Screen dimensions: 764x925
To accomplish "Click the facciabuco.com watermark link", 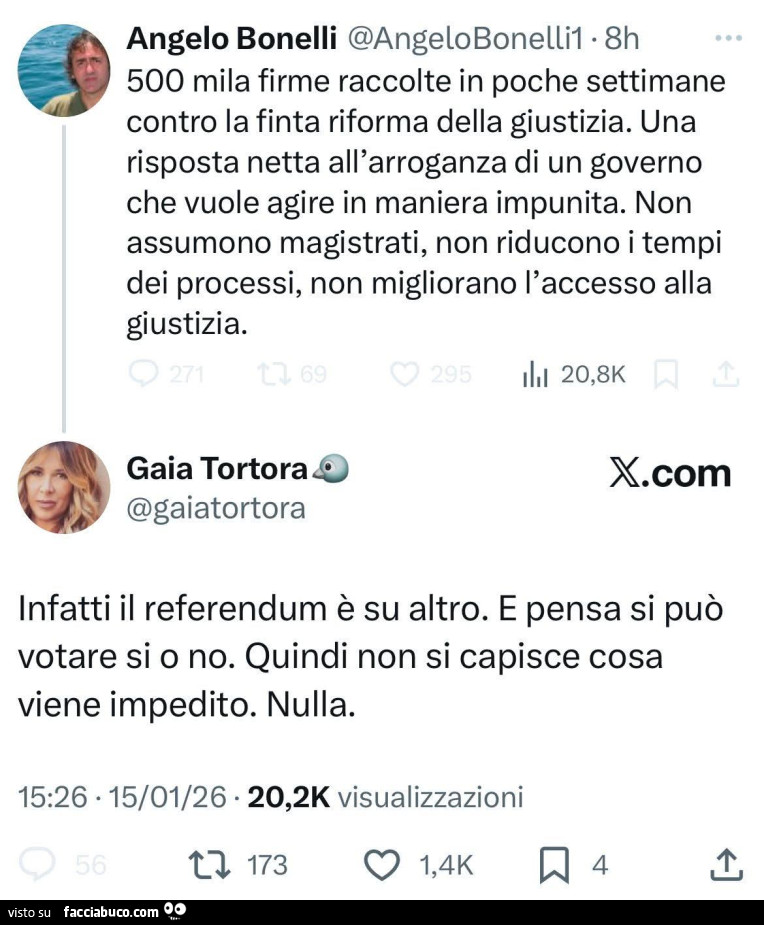I will click(111, 912).
